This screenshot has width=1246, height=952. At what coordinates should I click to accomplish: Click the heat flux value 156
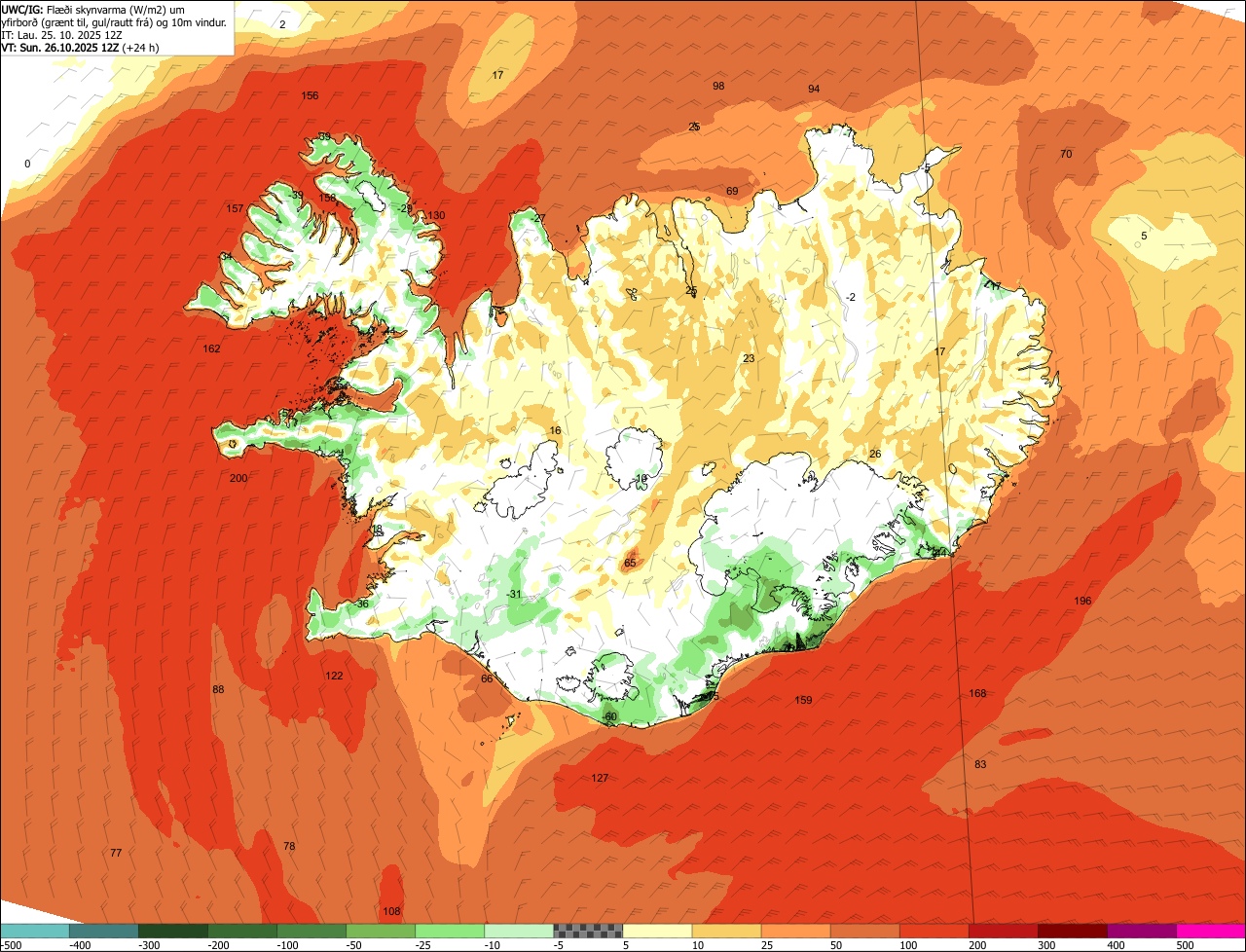tap(310, 95)
